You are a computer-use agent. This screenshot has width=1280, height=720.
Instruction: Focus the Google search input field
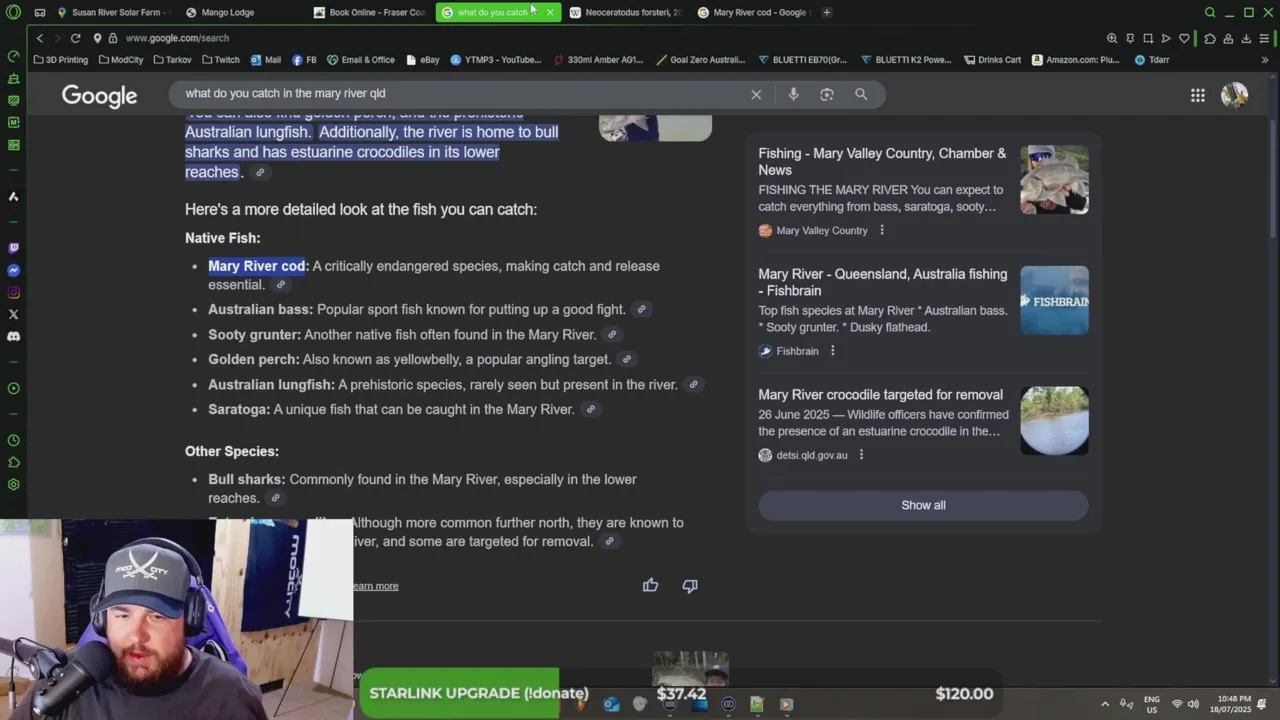tap(460, 93)
